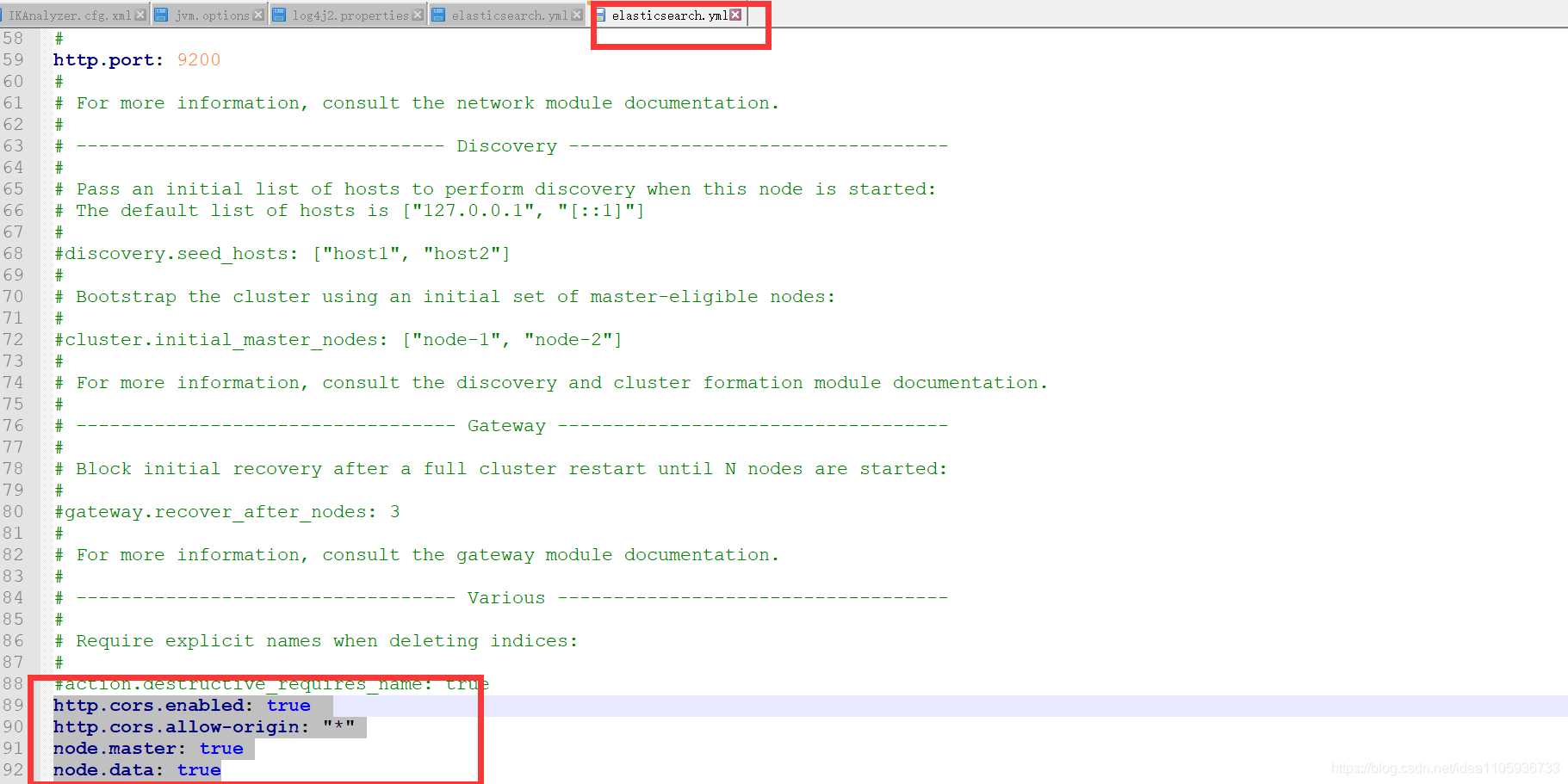1568x784 pixels.
Task: Click http.cors.enabled: true line
Action: click(x=182, y=705)
